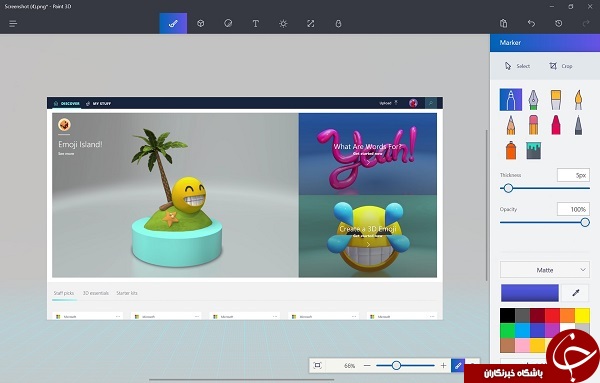Select the Pencil brush
Screen dimensions: 600x383
coord(511,125)
